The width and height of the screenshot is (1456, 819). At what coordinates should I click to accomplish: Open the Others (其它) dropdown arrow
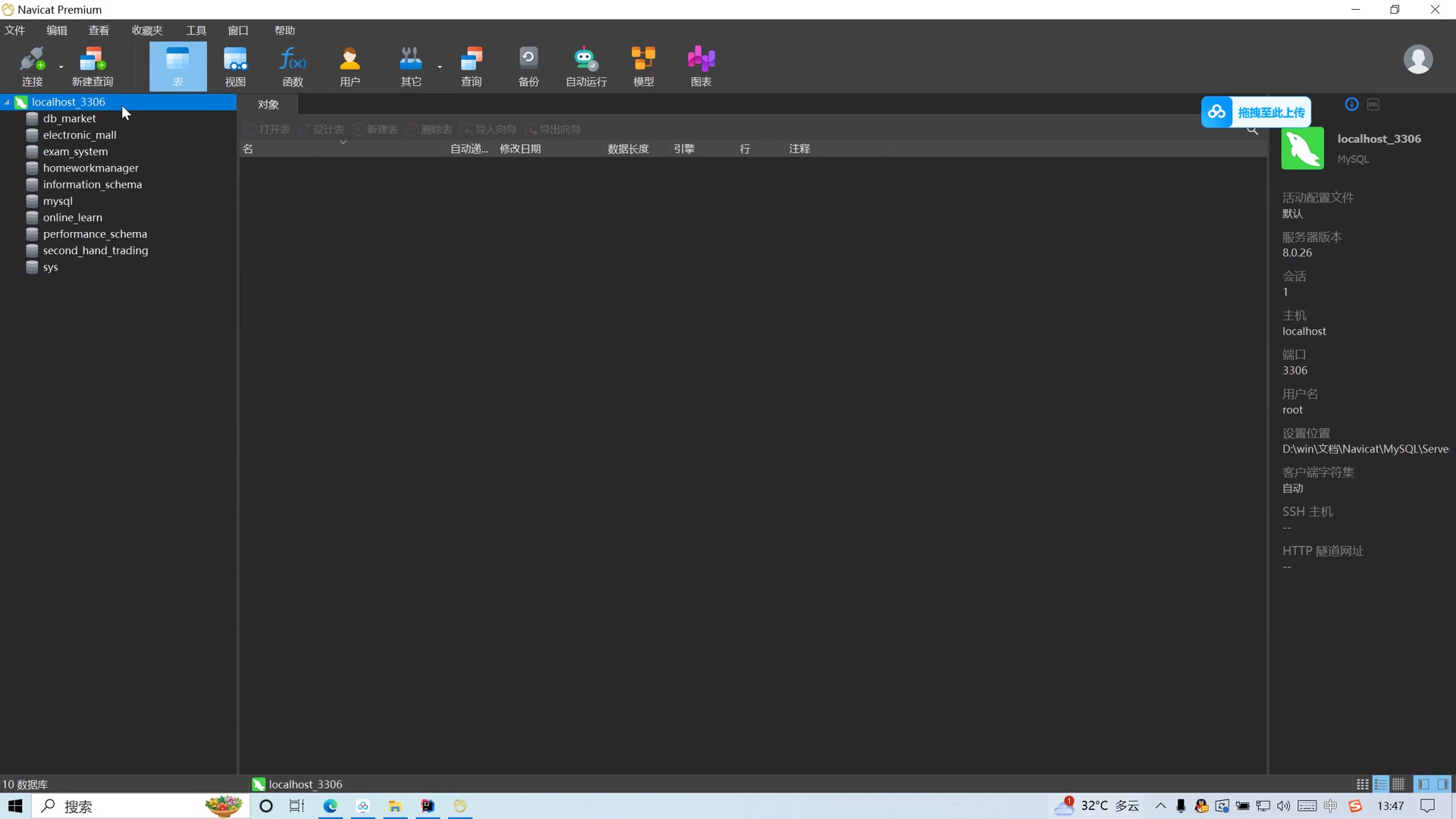[440, 67]
